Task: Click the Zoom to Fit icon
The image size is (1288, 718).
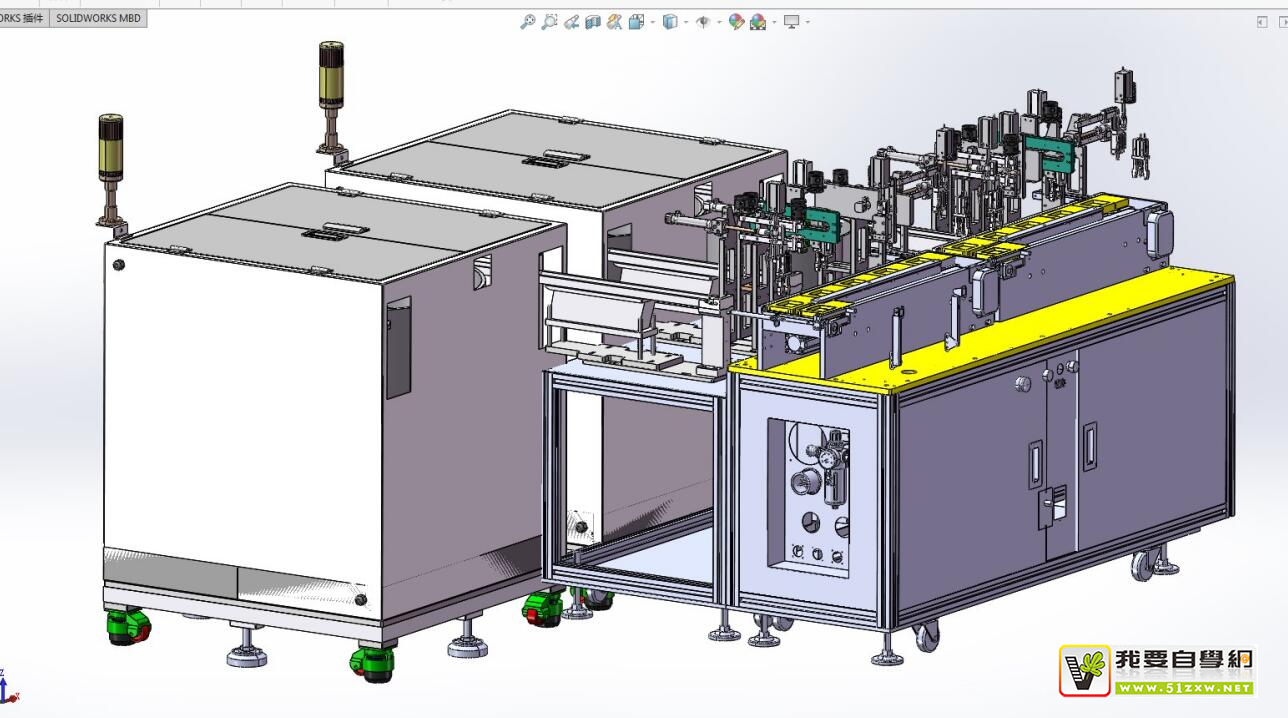Action: coord(527,21)
